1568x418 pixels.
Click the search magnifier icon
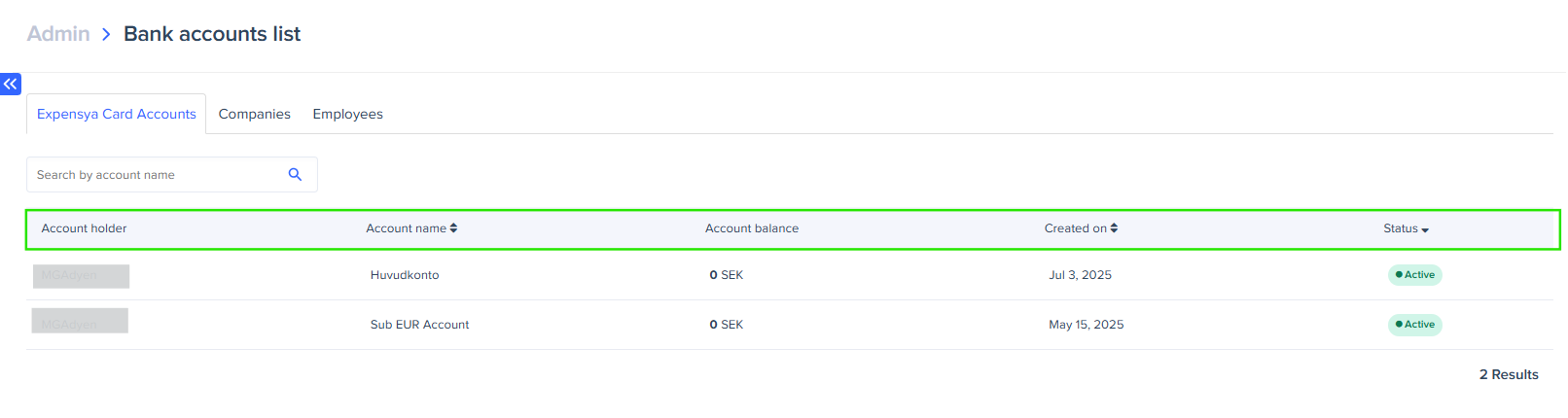point(295,175)
